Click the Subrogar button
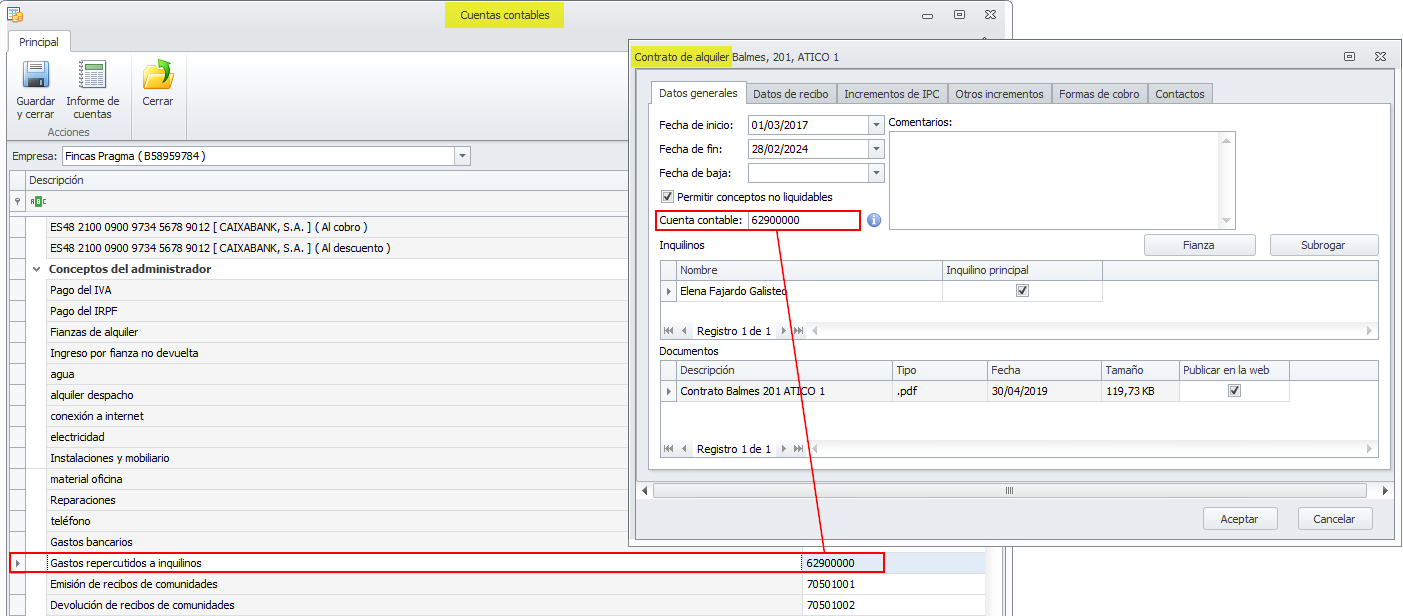Viewport: 1403px width, 616px height. pos(1324,245)
